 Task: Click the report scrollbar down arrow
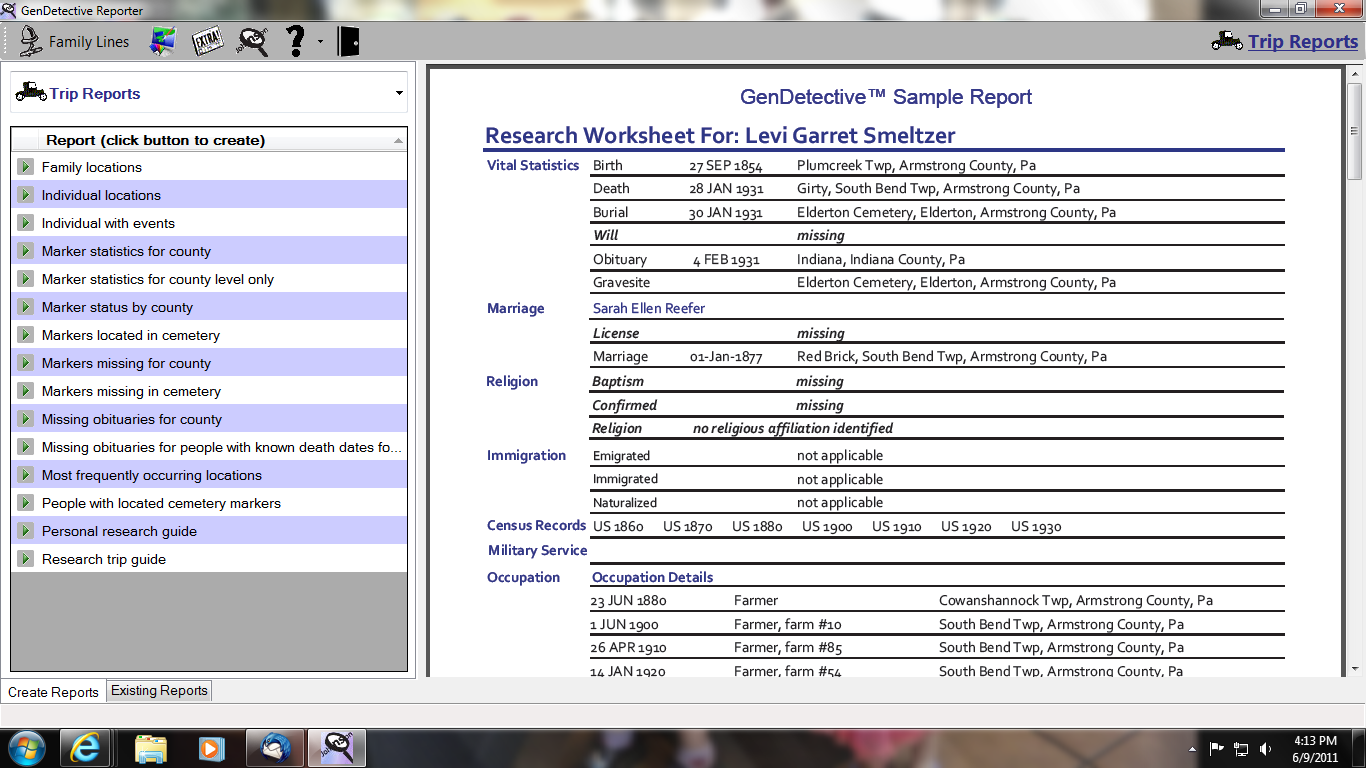[x=1355, y=668]
